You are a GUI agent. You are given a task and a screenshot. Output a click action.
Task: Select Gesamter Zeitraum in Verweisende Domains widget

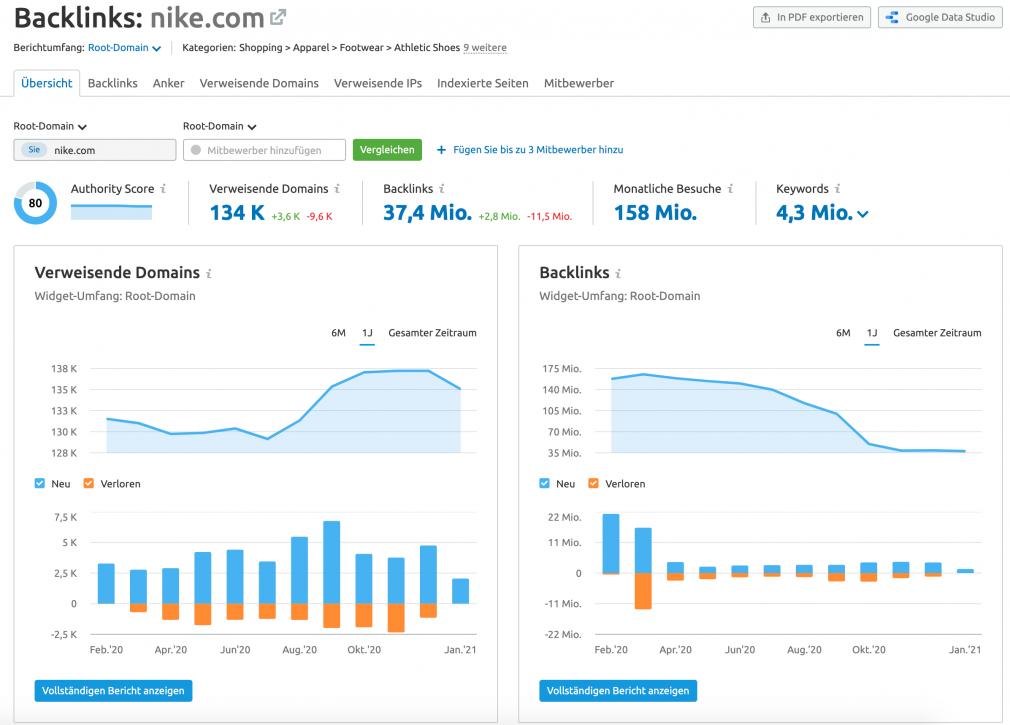(x=432, y=333)
